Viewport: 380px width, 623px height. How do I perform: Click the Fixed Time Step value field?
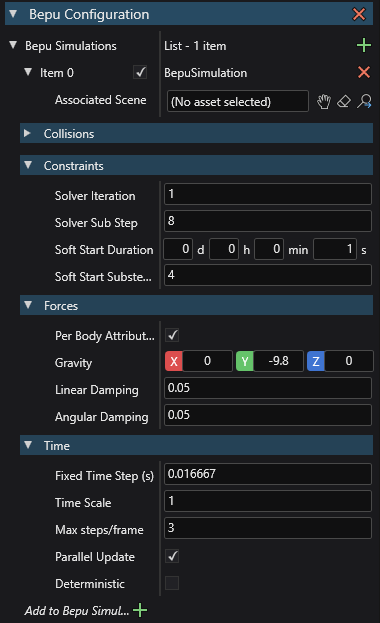pyautogui.click(x=268, y=474)
